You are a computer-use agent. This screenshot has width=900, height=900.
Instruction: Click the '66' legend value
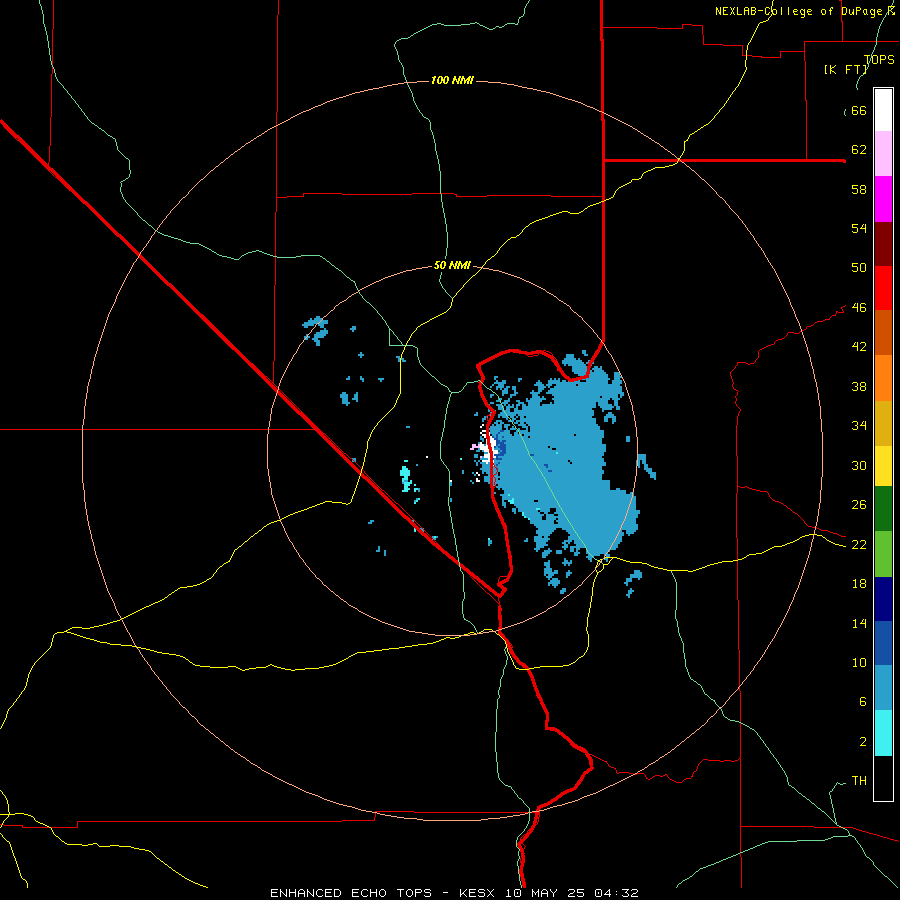(x=859, y=111)
